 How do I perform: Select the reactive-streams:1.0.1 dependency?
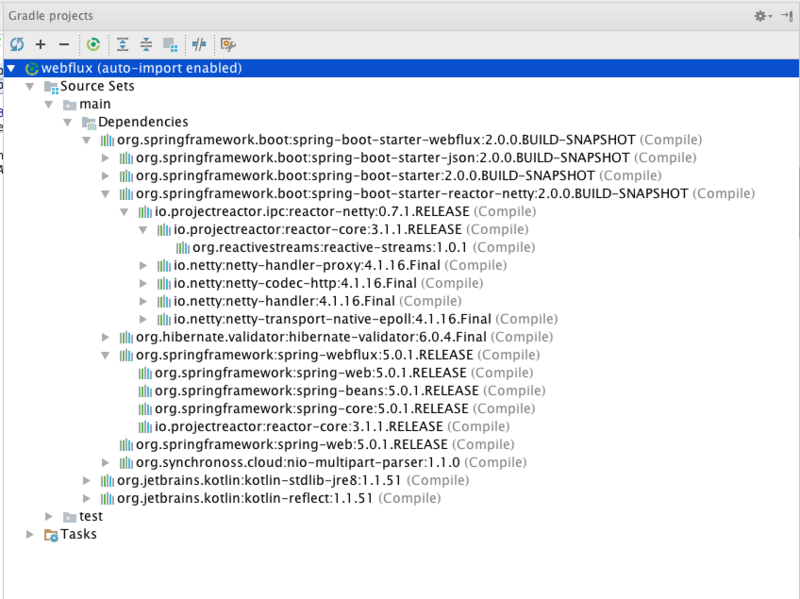click(265, 247)
